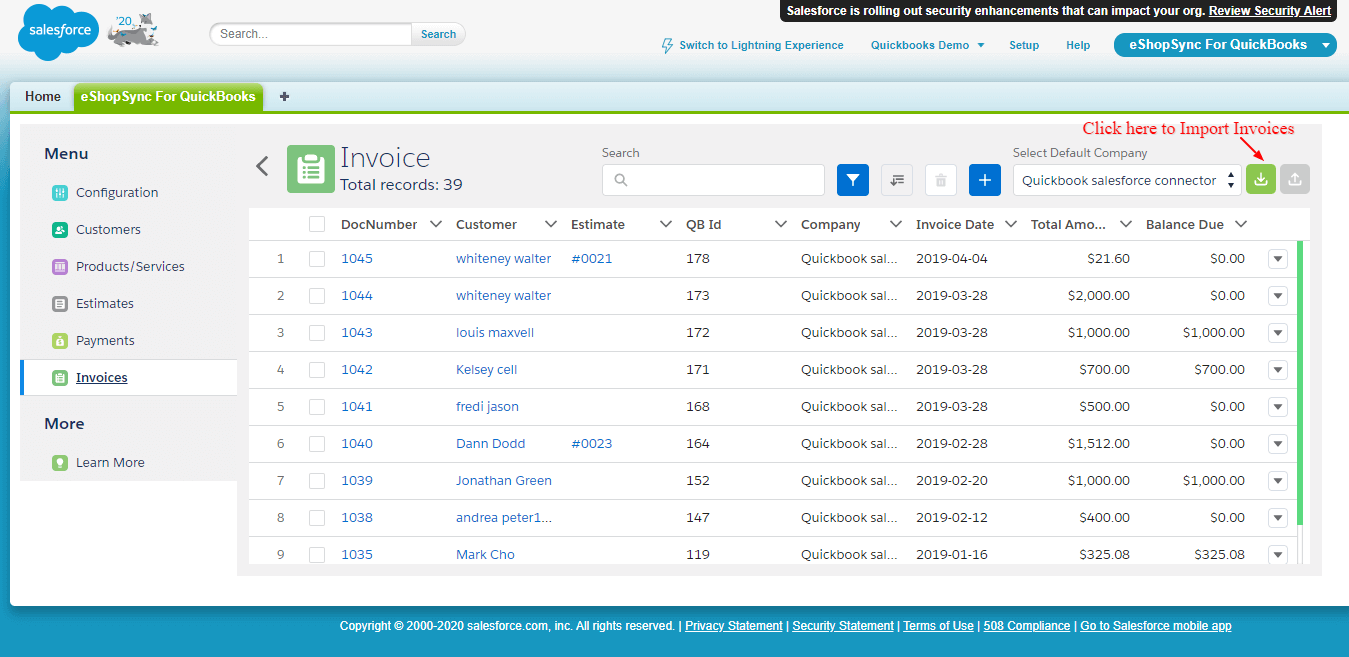Click the green vertical table scrollbar
1349x657 pixels.
coord(1299,380)
